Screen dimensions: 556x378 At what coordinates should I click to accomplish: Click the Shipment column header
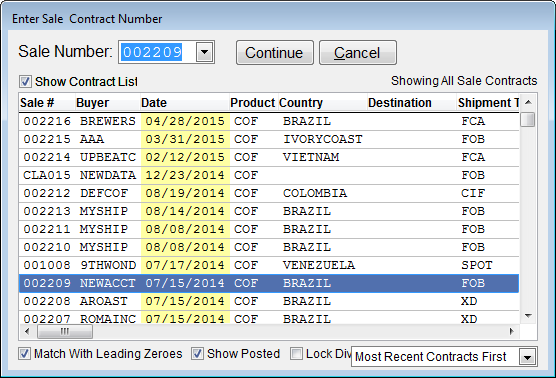[488, 103]
